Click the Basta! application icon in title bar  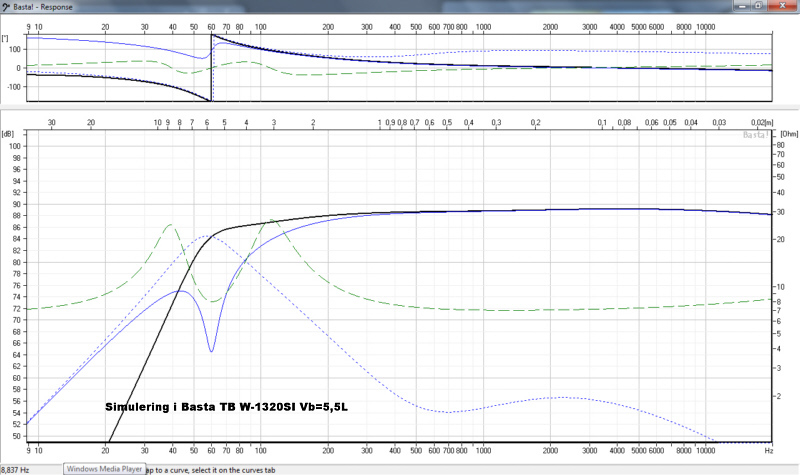click(x=6, y=7)
